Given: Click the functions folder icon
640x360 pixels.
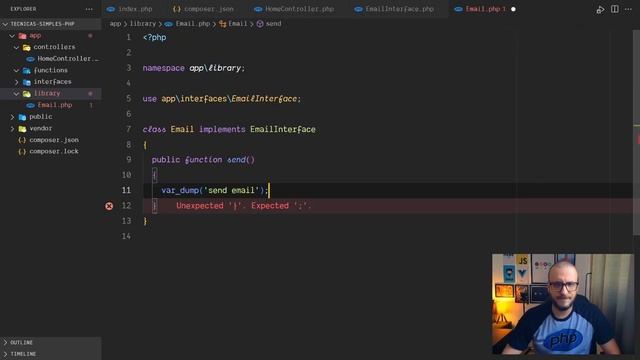Looking at the screenshot, I should coord(27,71).
